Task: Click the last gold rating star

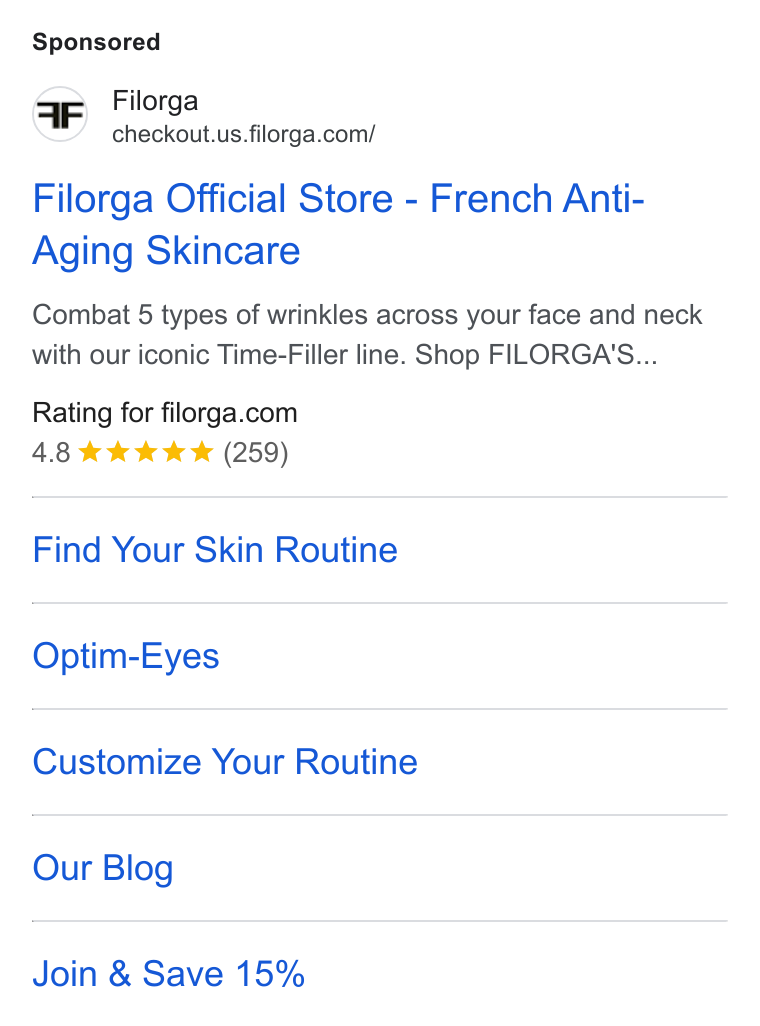Action: pyautogui.click(x=202, y=451)
